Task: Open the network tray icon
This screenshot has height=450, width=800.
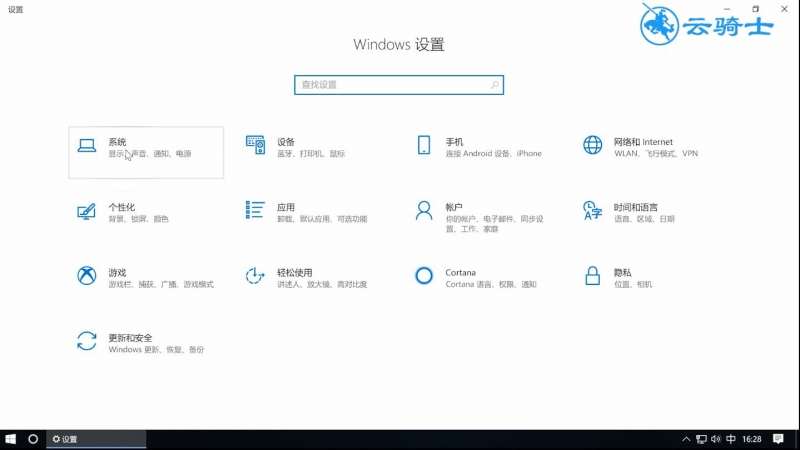Action: pos(702,439)
